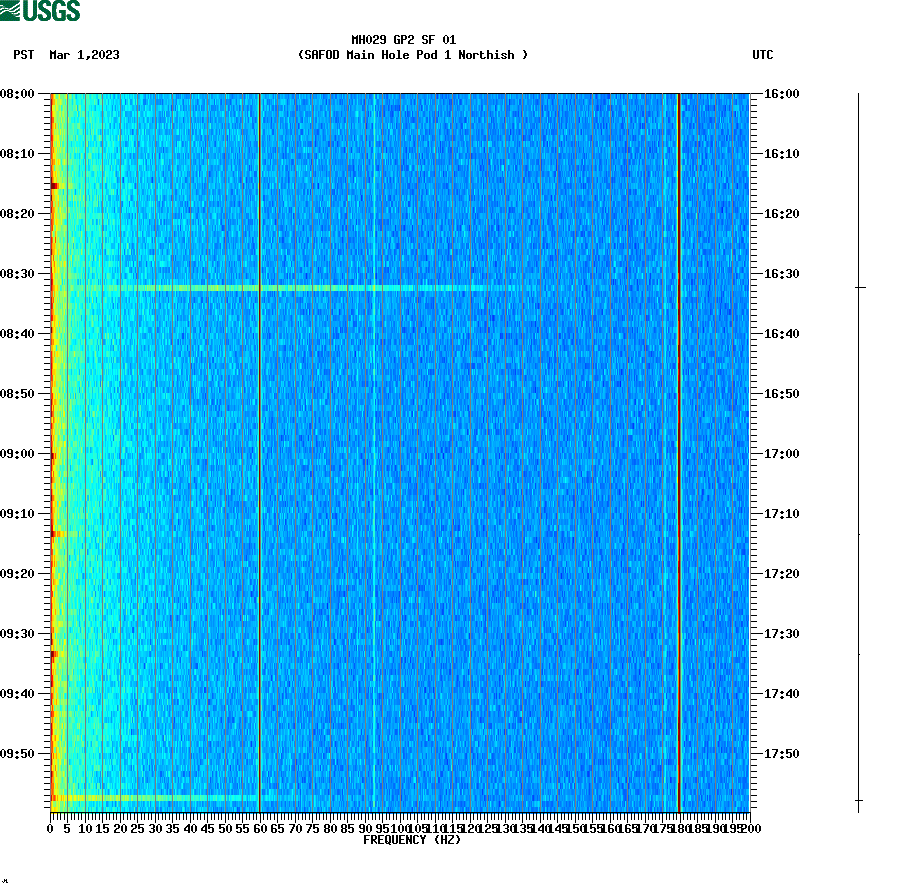902x892 pixels.
Task: Toggle the 16:30 tick mark on the right scale bar
Action: (x=858, y=286)
